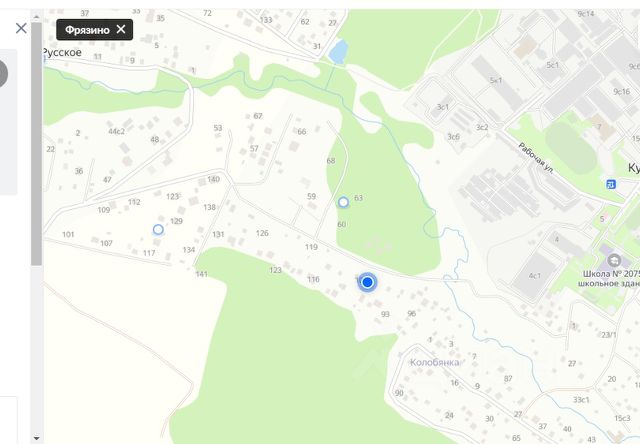640x444 pixels.
Task: Click the hollow circle marker near house 63
Action: [343, 202]
